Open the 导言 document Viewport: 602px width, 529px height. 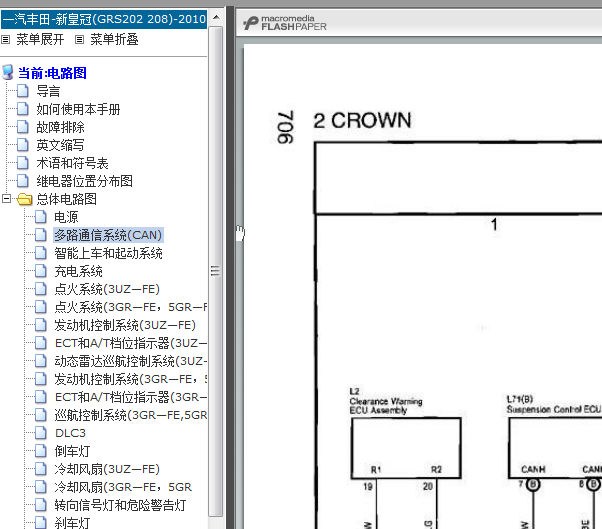[48, 91]
